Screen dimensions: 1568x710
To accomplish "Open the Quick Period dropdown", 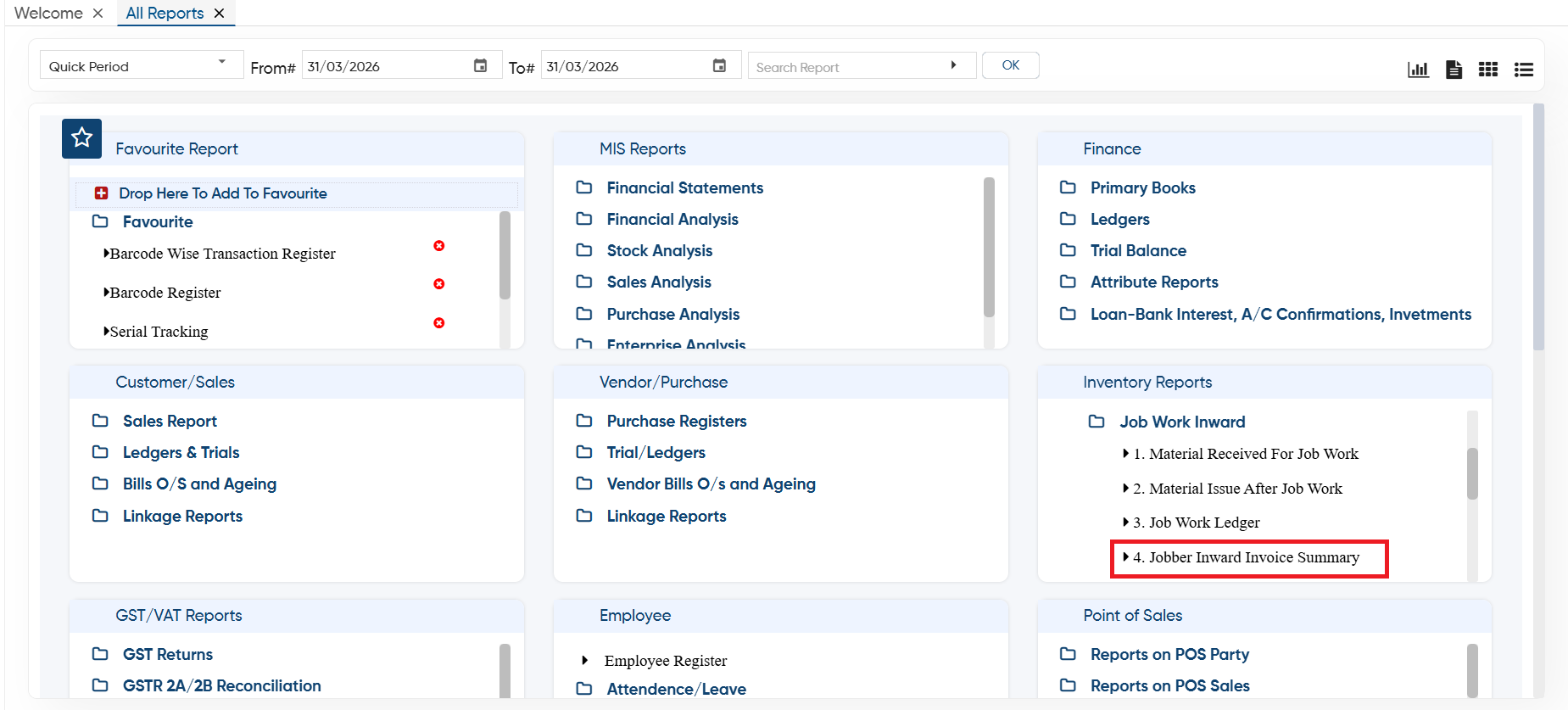I will point(142,66).
